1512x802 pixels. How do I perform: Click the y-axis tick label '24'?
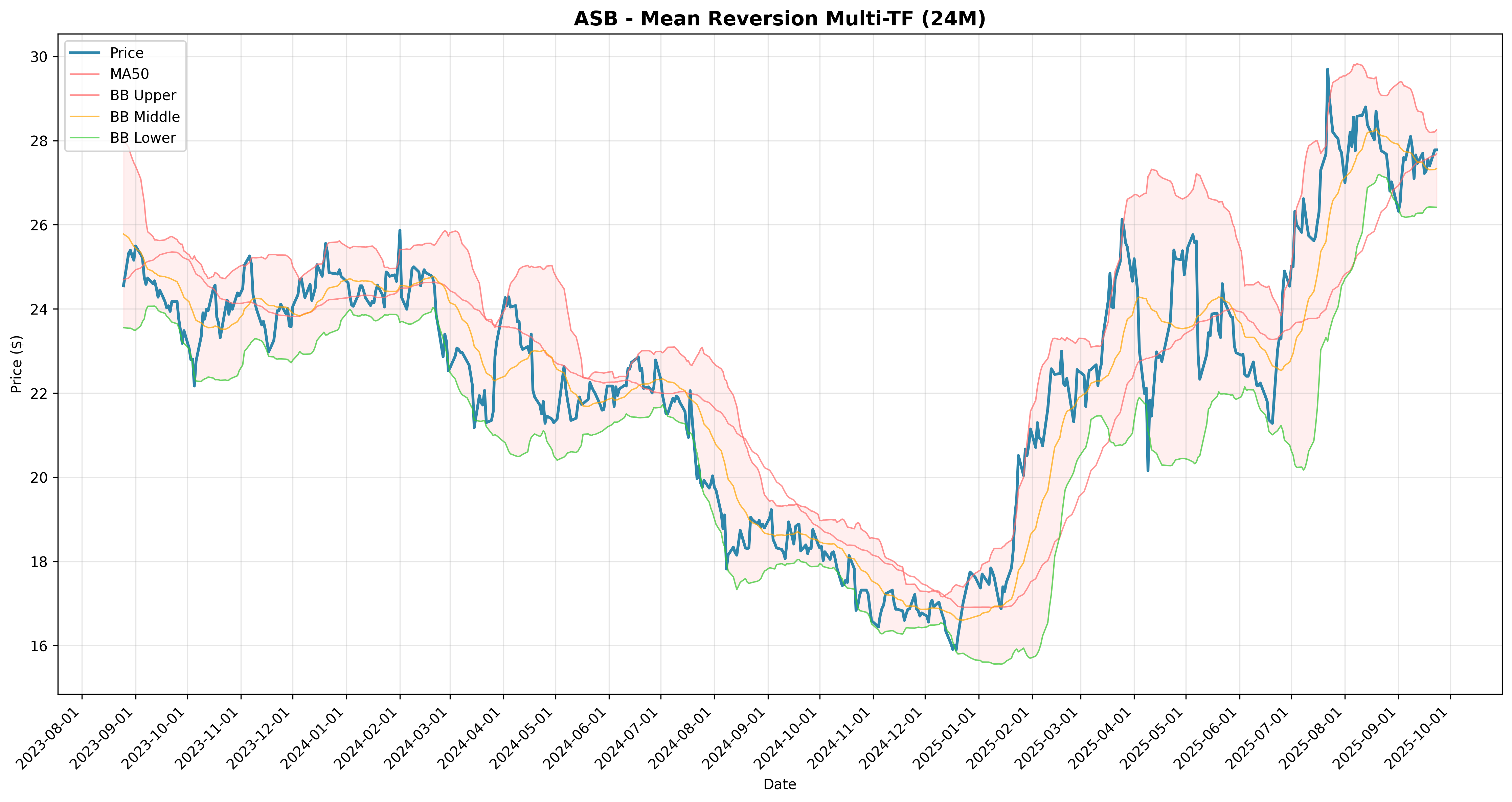pos(39,309)
